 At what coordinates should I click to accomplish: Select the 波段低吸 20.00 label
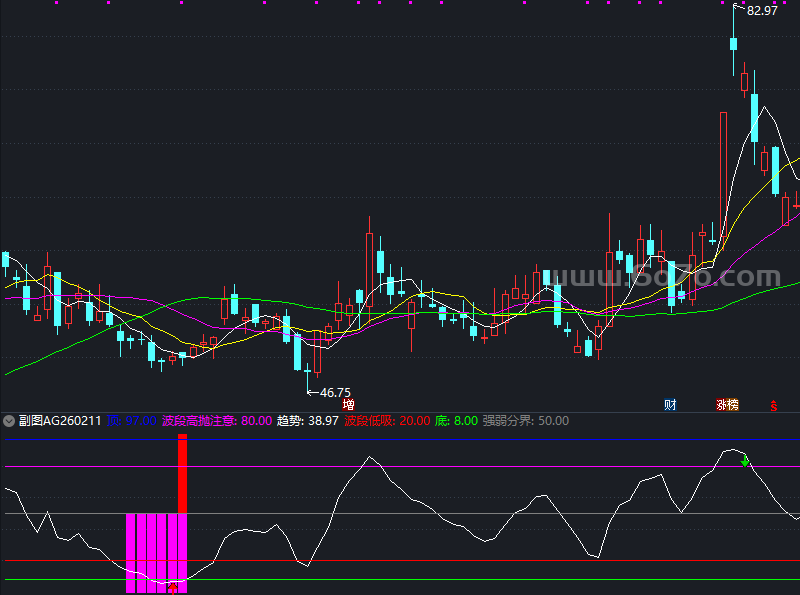tap(387, 421)
